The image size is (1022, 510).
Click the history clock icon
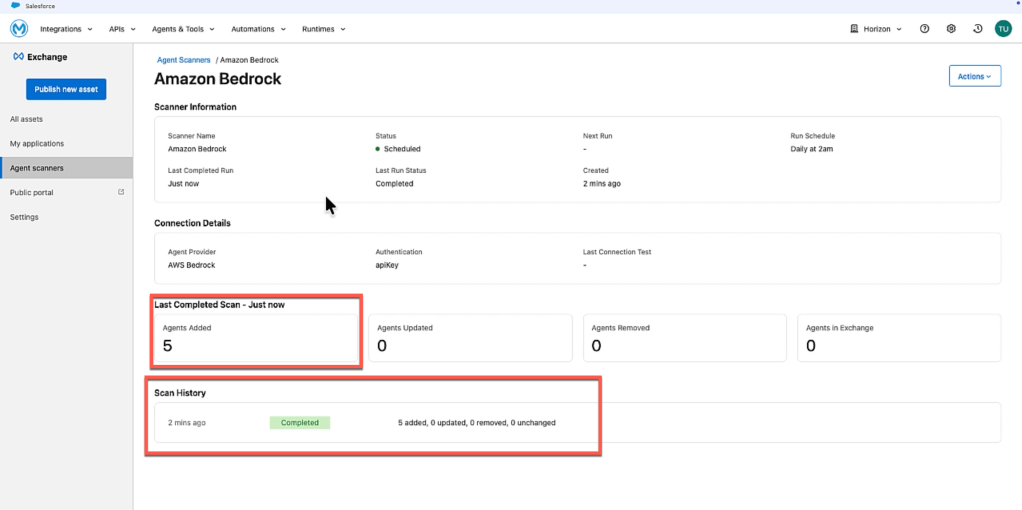[x=977, y=29]
